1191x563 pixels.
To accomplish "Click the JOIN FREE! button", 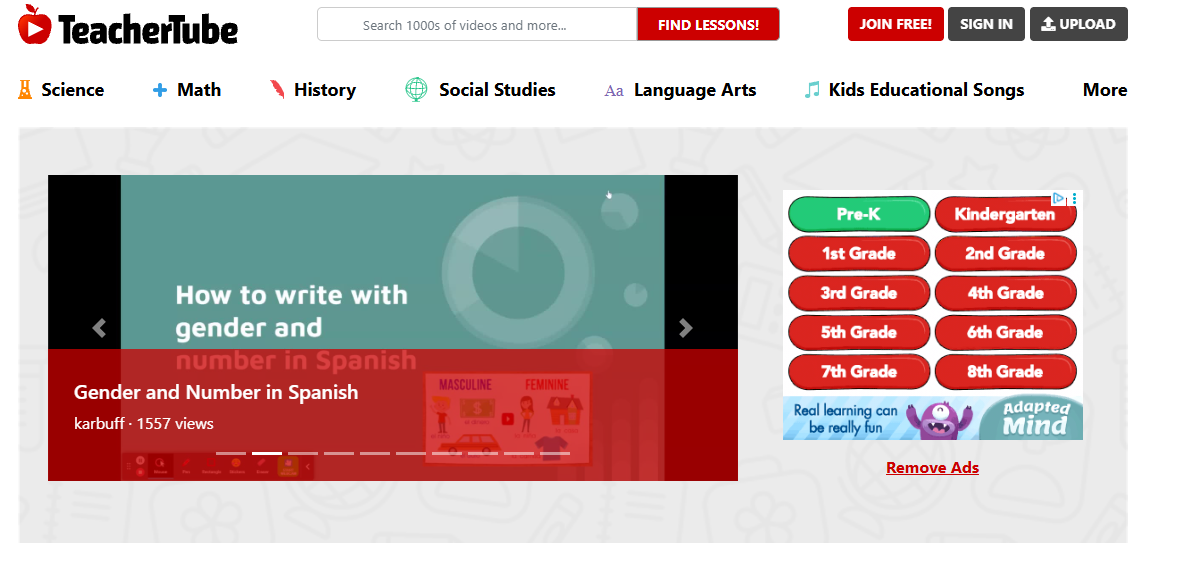I will click(896, 24).
